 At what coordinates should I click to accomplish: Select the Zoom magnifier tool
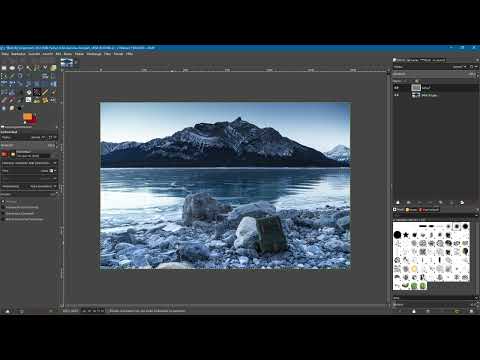pyautogui.click(x=20, y=76)
